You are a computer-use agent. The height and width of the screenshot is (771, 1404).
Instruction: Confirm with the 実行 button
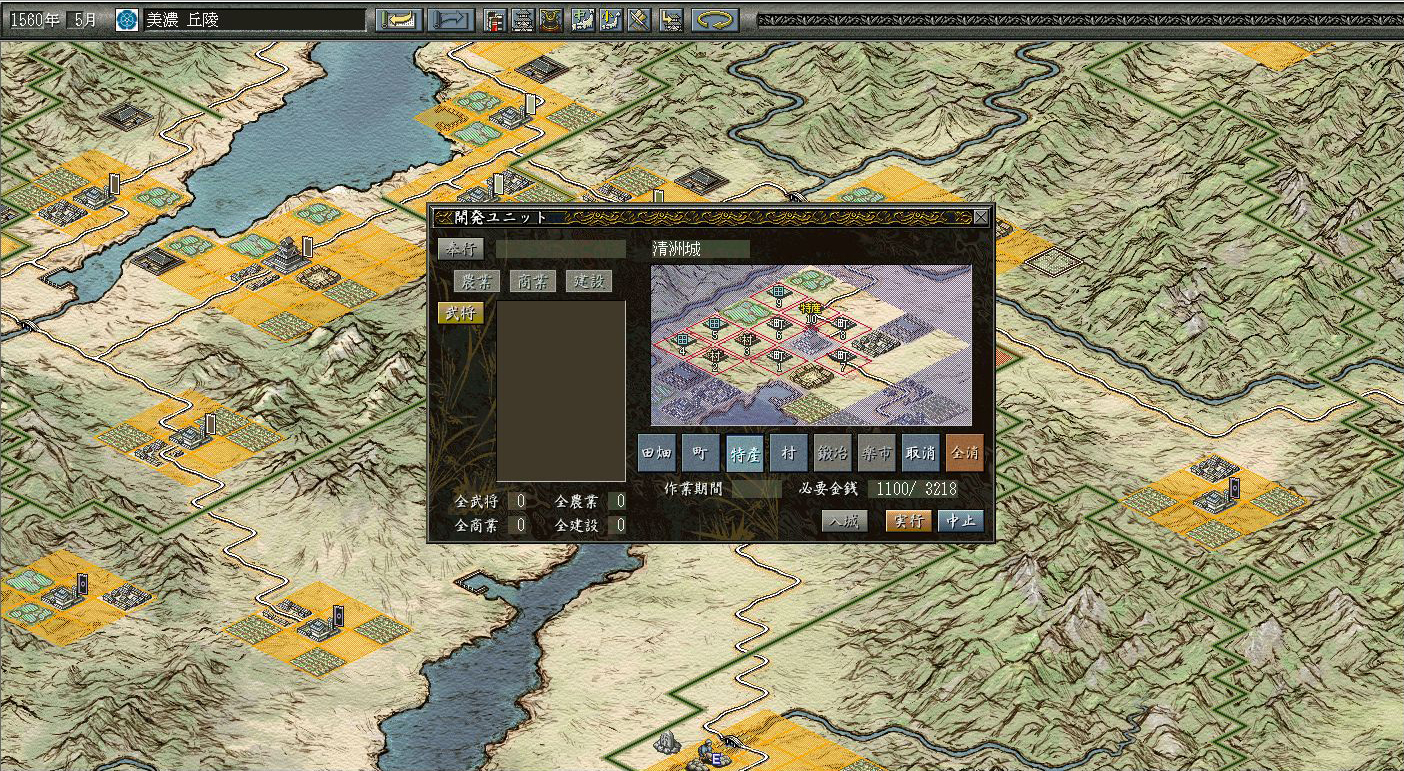[909, 521]
